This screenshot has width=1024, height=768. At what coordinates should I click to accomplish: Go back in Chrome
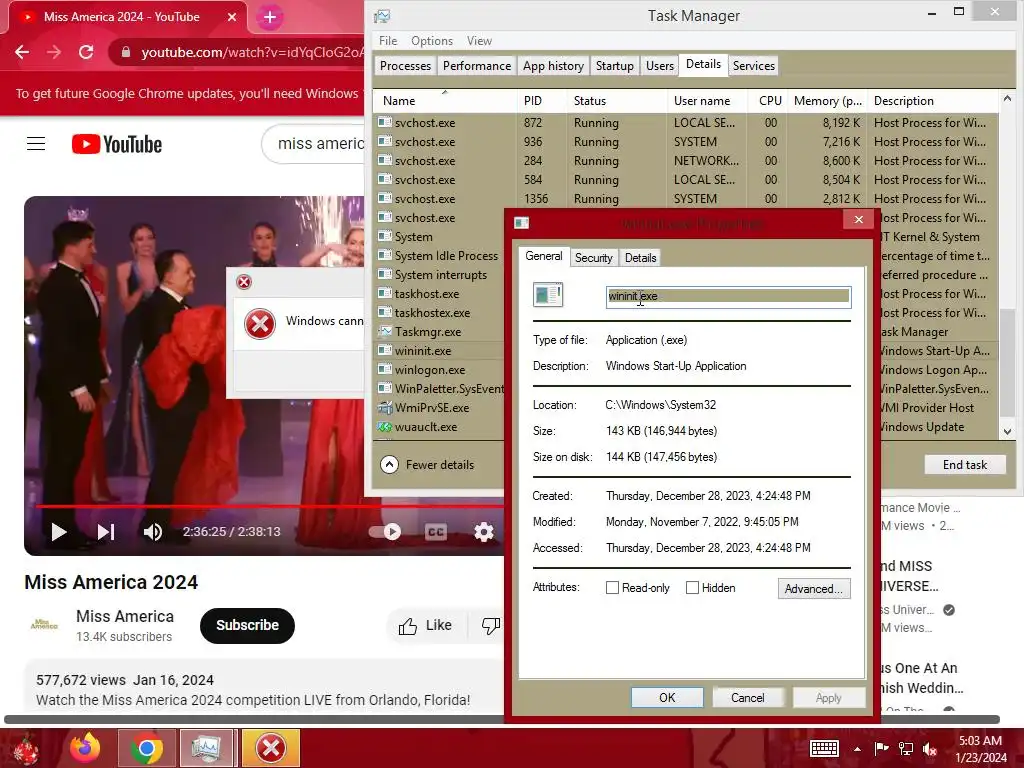pos(22,52)
